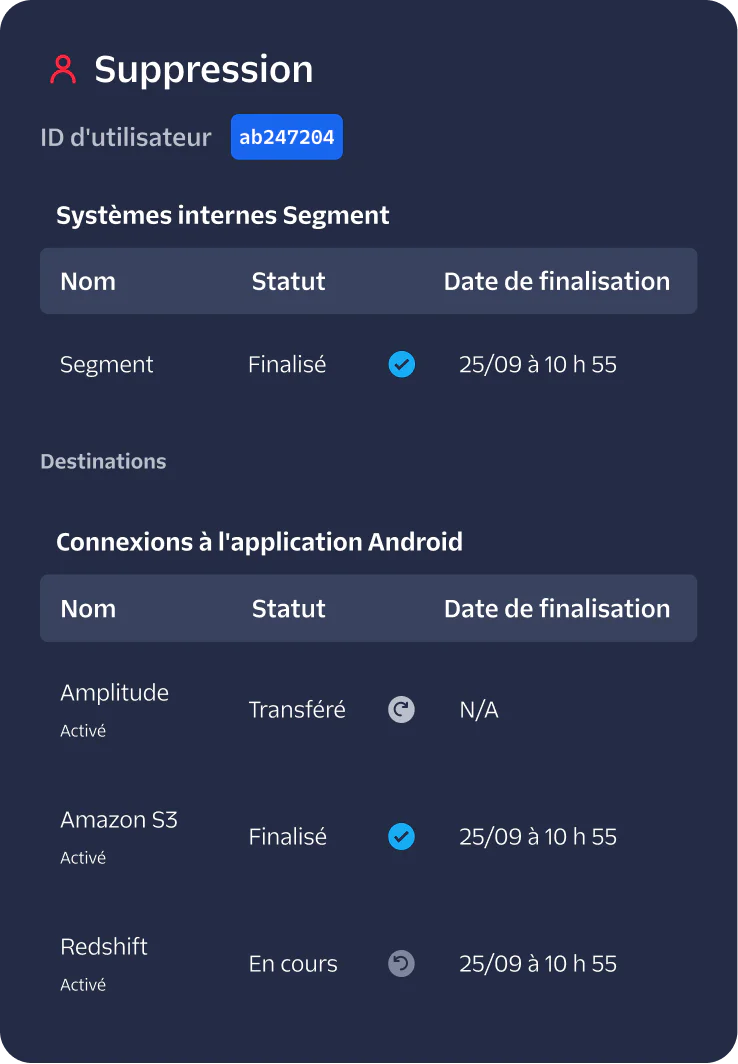Expand the Destinations section

103,461
